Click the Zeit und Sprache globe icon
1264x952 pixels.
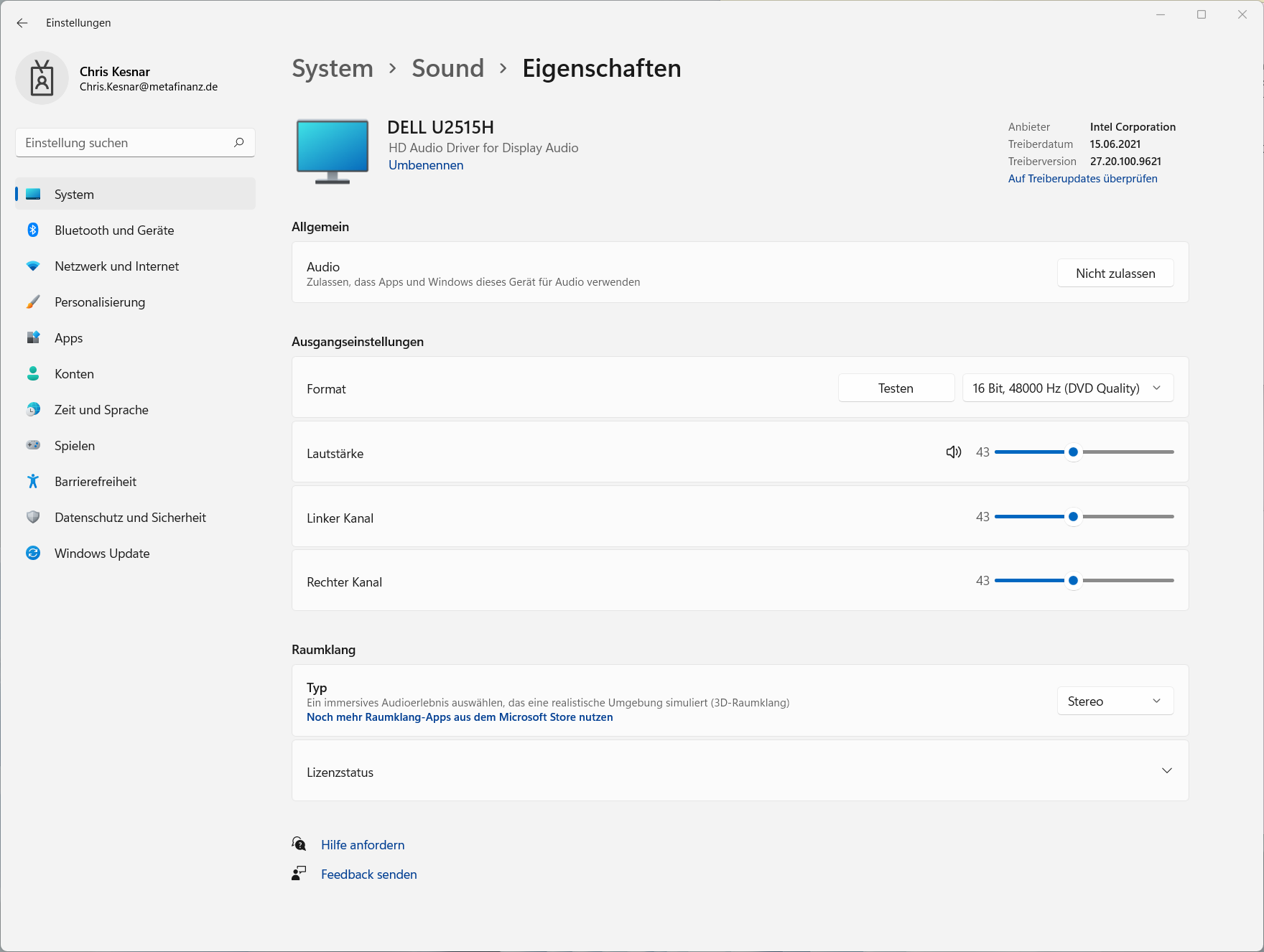[33, 409]
